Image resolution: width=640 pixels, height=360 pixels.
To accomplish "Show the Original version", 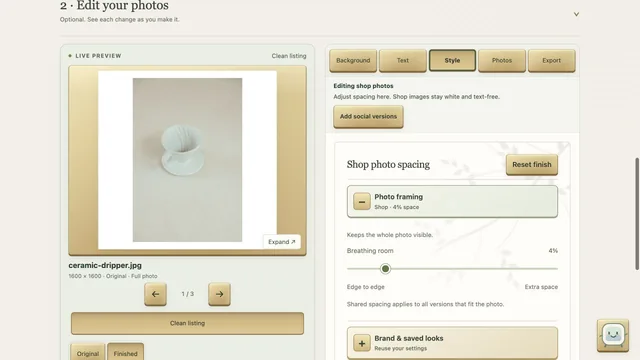I will click(x=88, y=353).
